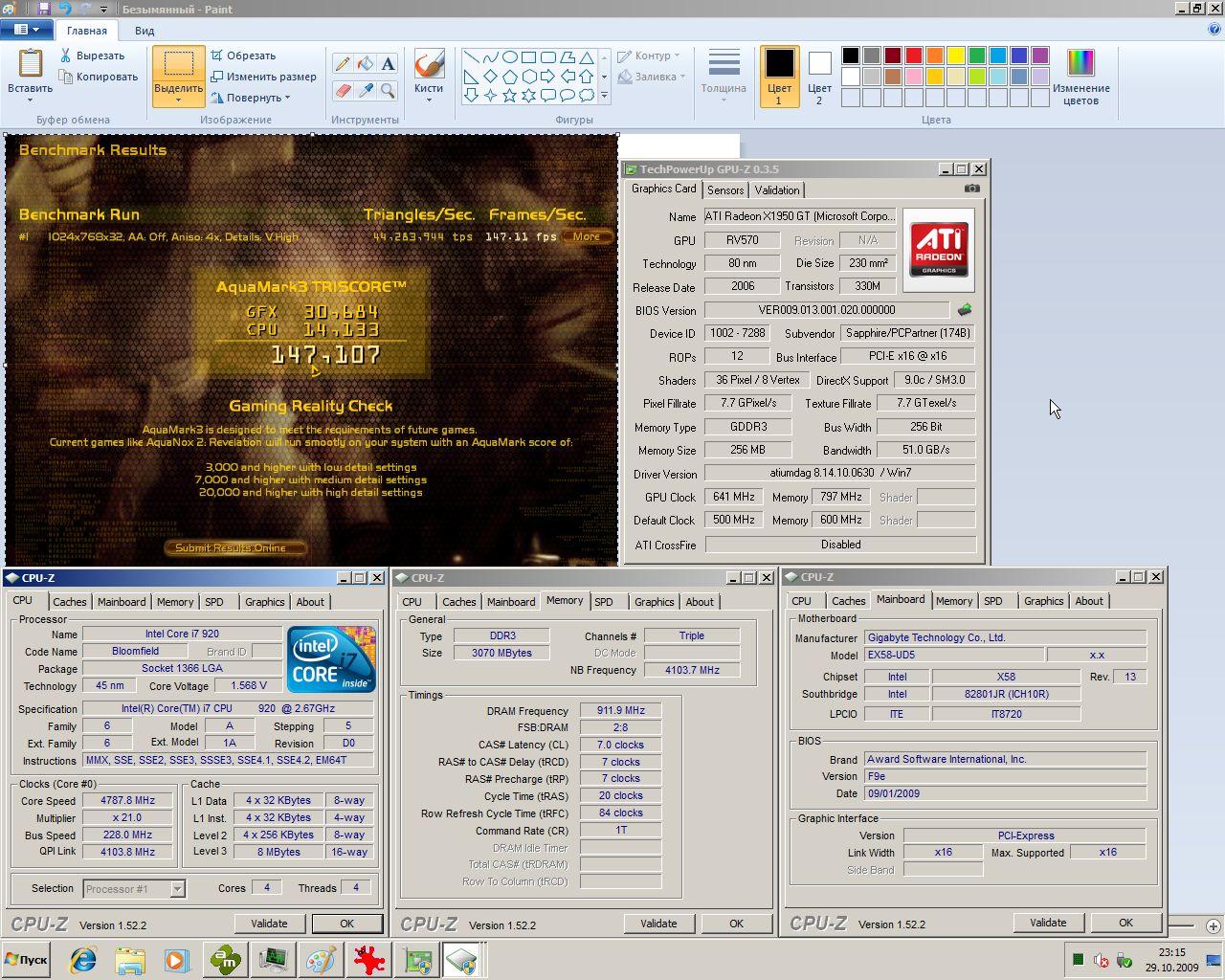The image size is (1225, 980).
Task: Expand the Paste (Вставить) dropdown arrow
Action: tap(30, 100)
